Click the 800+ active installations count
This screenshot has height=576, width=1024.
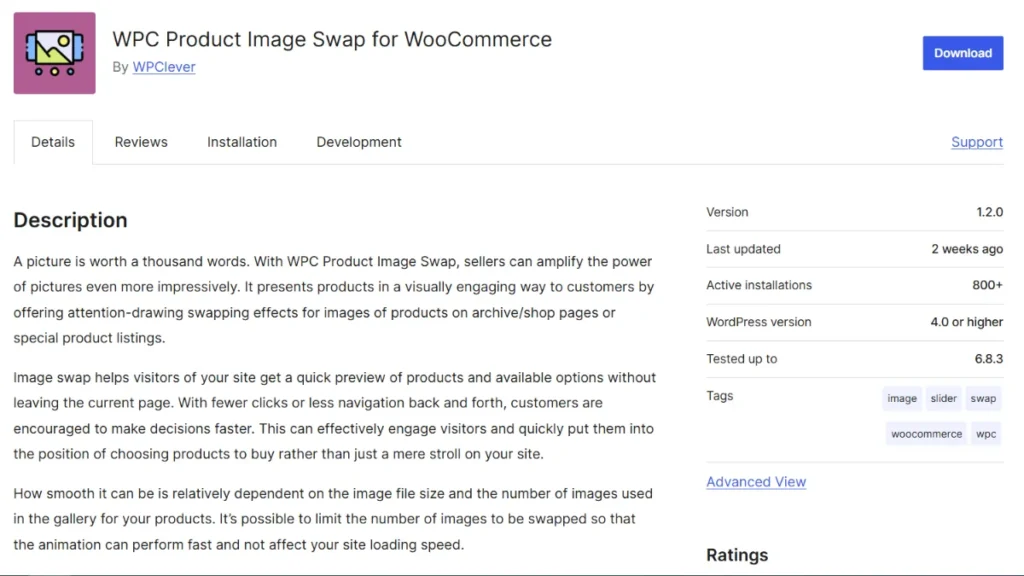(985, 285)
